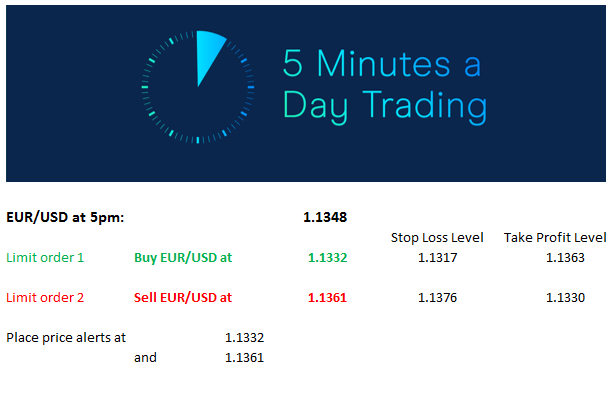Click the Stop Loss Level header
Screen dimensions: 611x394
(437, 237)
